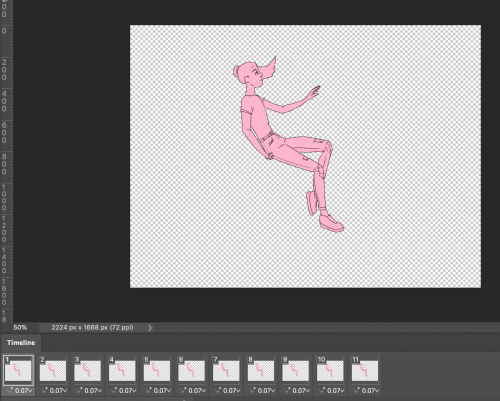Select frame 2 thumbnail
The image size is (500, 401).
click(53, 370)
